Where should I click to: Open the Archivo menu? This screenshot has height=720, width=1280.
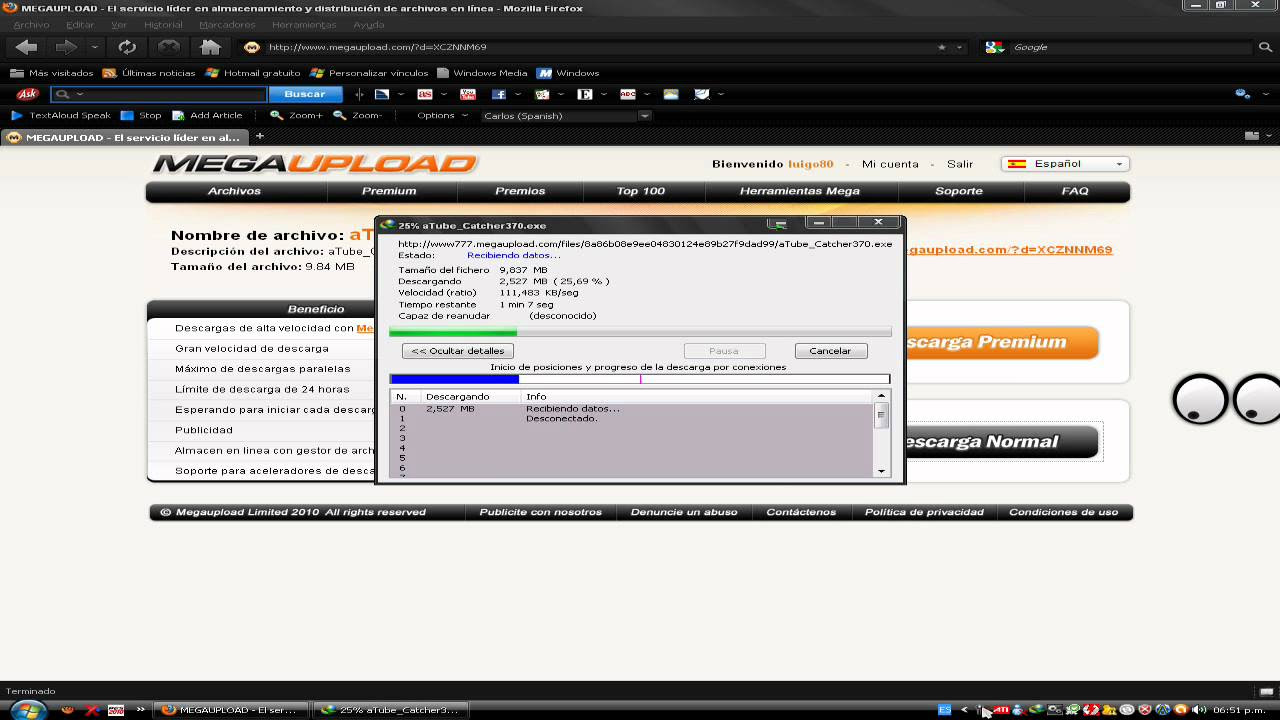click(x=31, y=24)
